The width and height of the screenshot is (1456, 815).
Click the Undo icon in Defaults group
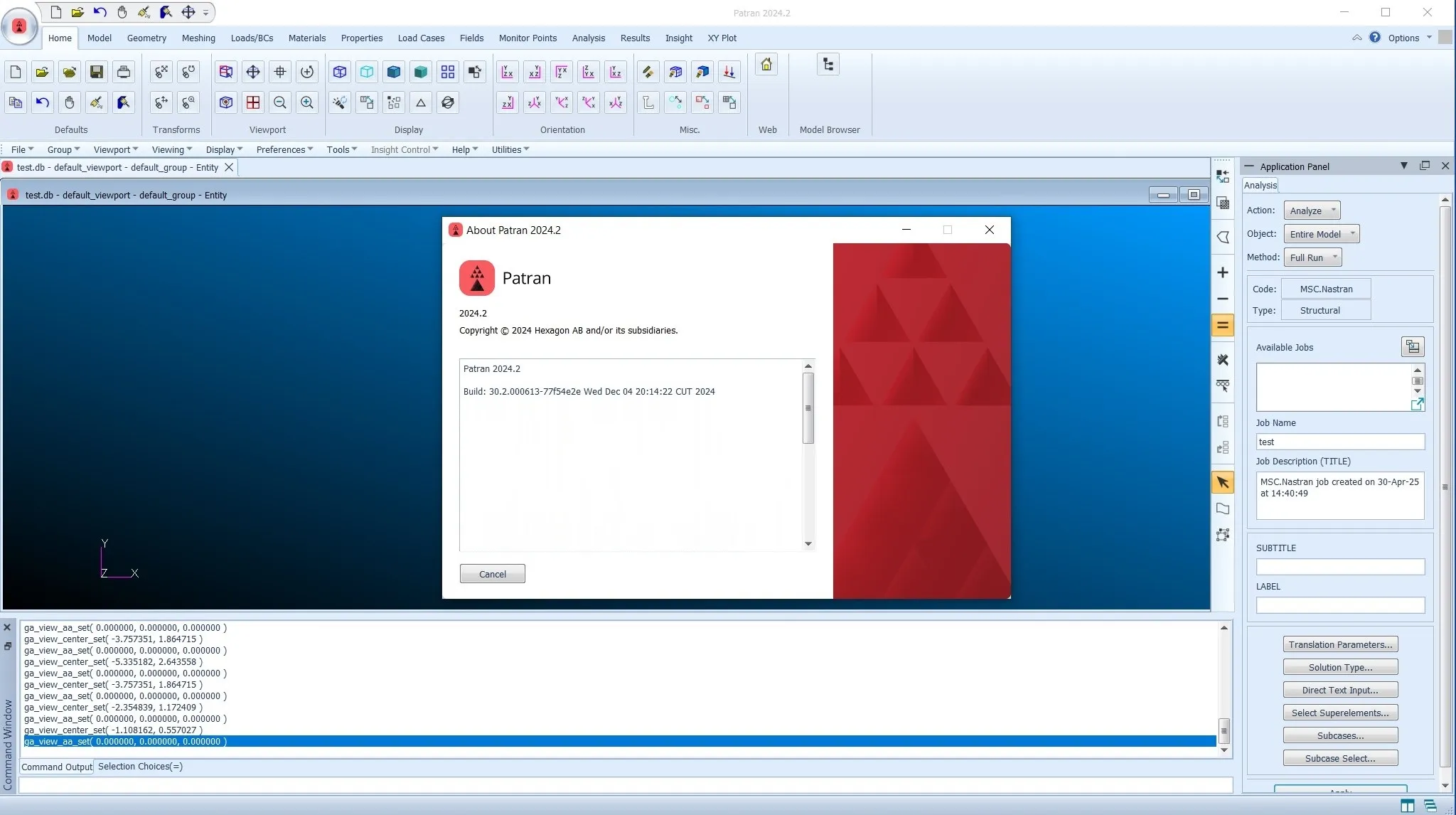43,102
